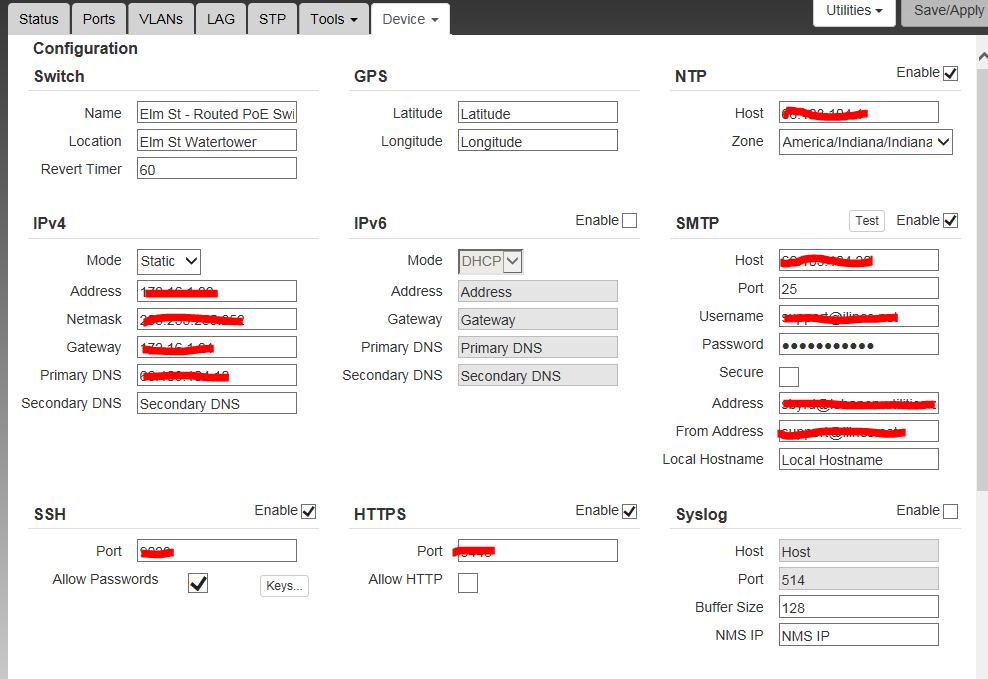Image resolution: width=988 pixels, height=679 pixels.
Task: Switch to the VLANs tab
Action: (x=161, y=19)
